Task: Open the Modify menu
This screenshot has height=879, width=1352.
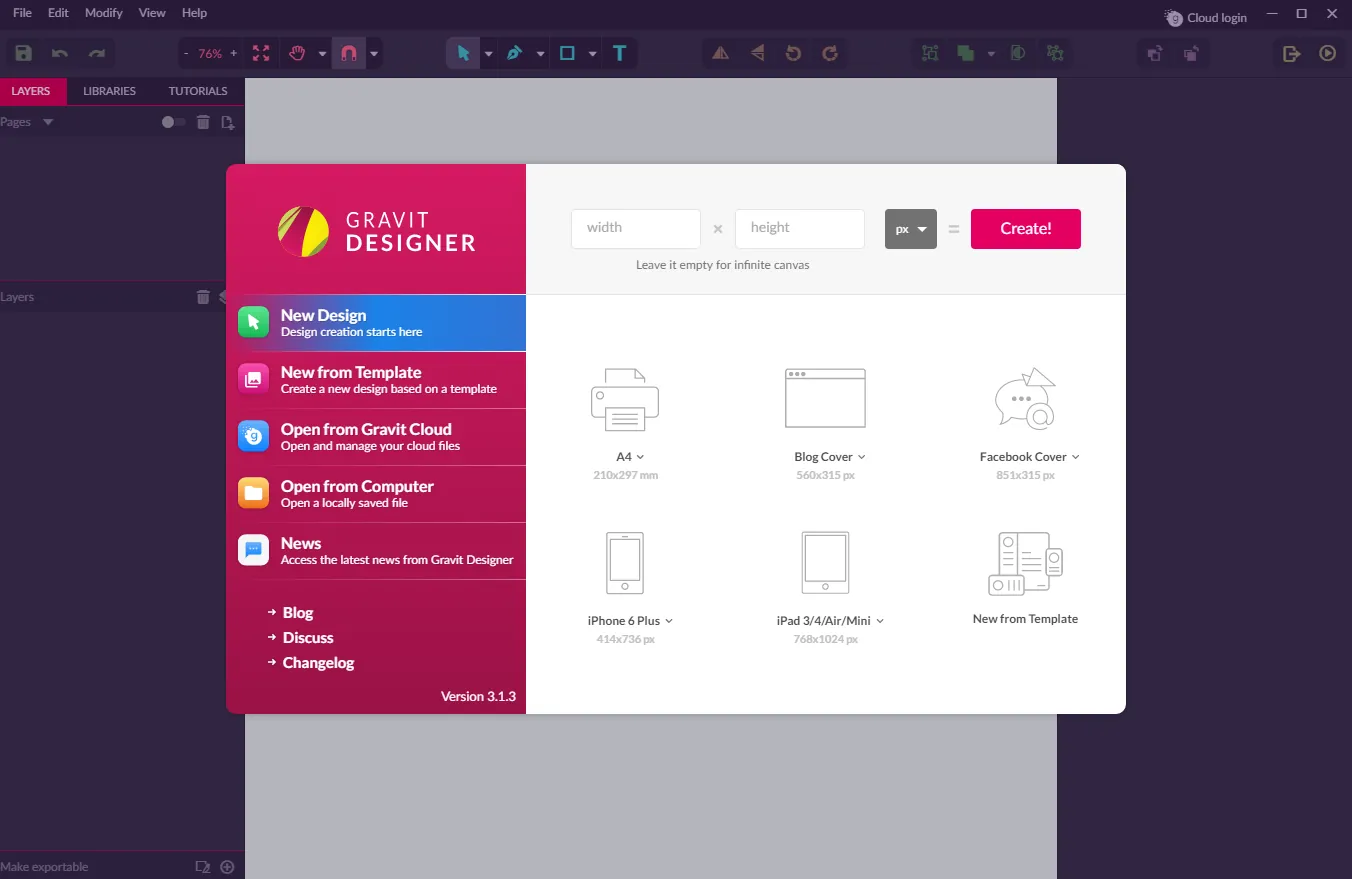Action: pos(104,13)
